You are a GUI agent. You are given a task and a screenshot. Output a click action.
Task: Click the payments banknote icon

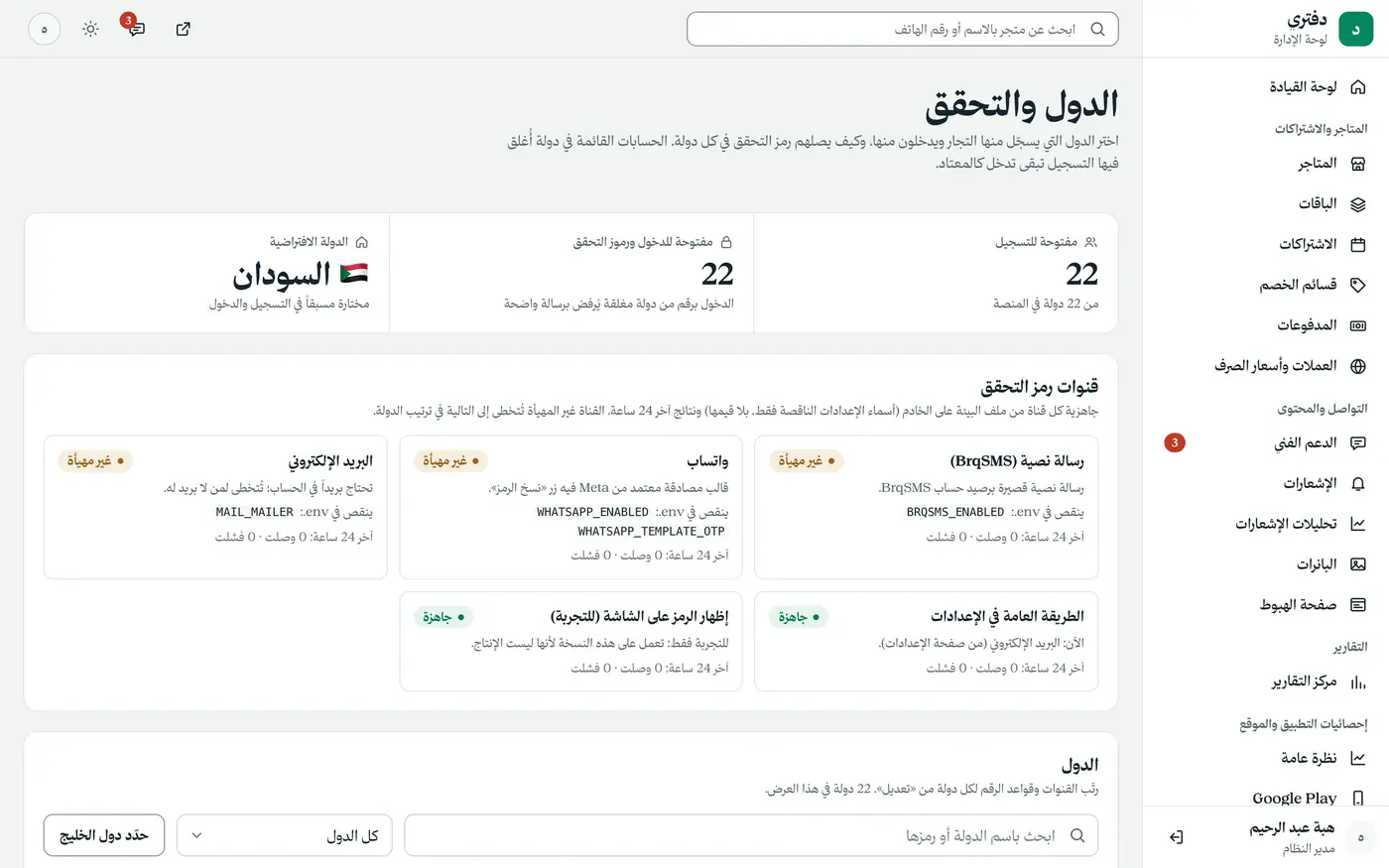coord(1358,325)
